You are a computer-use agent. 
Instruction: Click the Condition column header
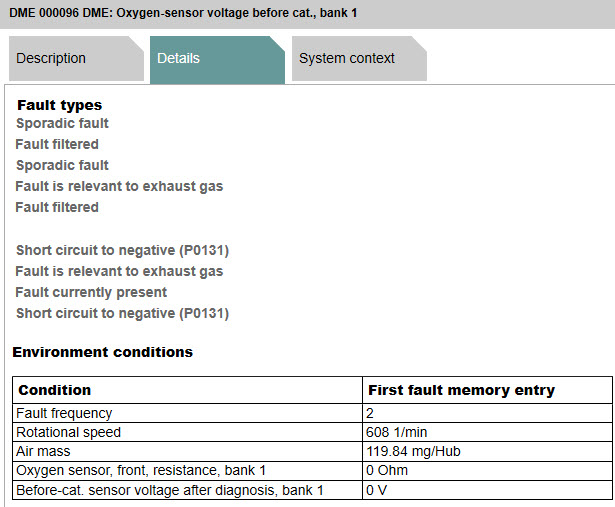click(x=55, y=390)
